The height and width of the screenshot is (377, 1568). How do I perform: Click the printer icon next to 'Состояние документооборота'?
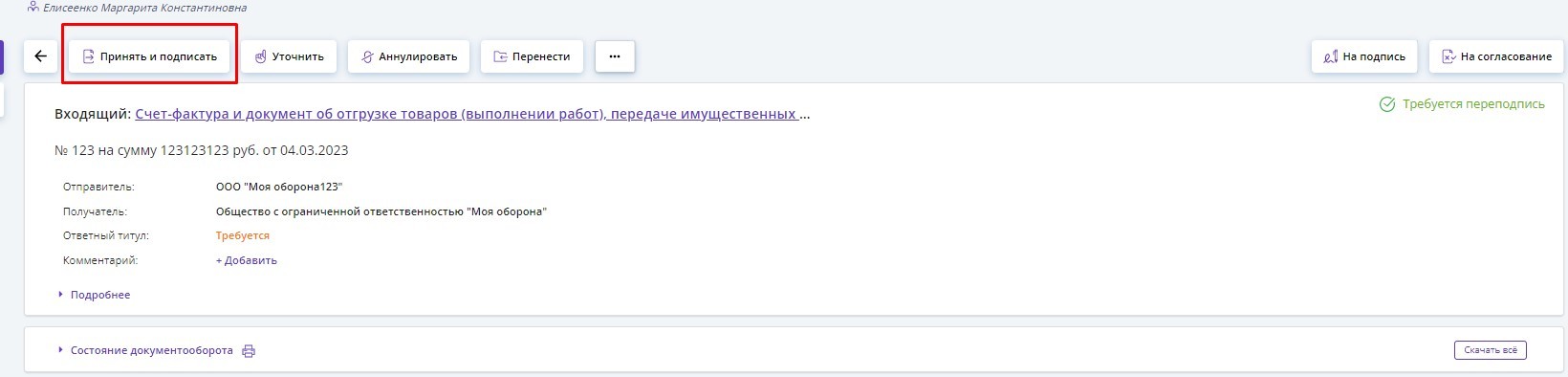pyautogui.click(x=249, y=351)
